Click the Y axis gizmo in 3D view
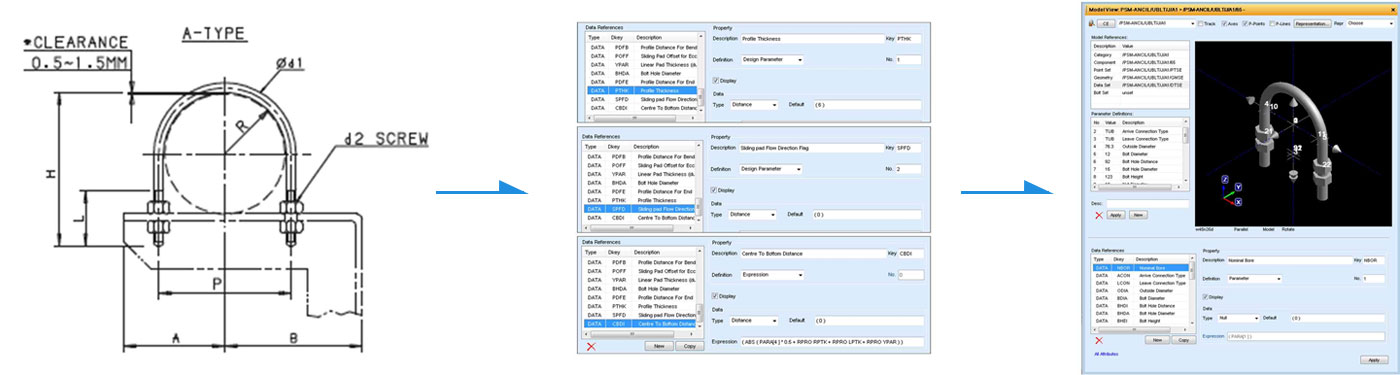This screenshot has width=1400, height=375. [x=1238, y=186]
